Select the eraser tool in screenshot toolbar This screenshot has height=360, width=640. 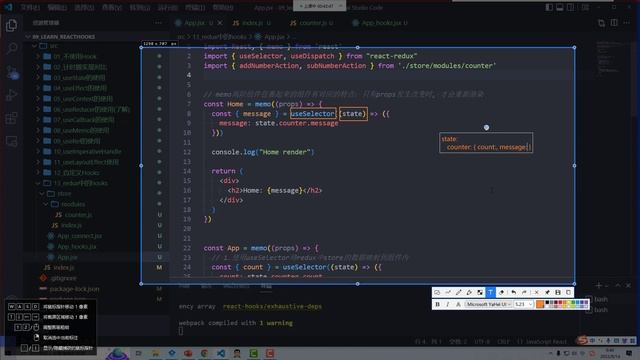pyautogui.click(x=502, y=292)
